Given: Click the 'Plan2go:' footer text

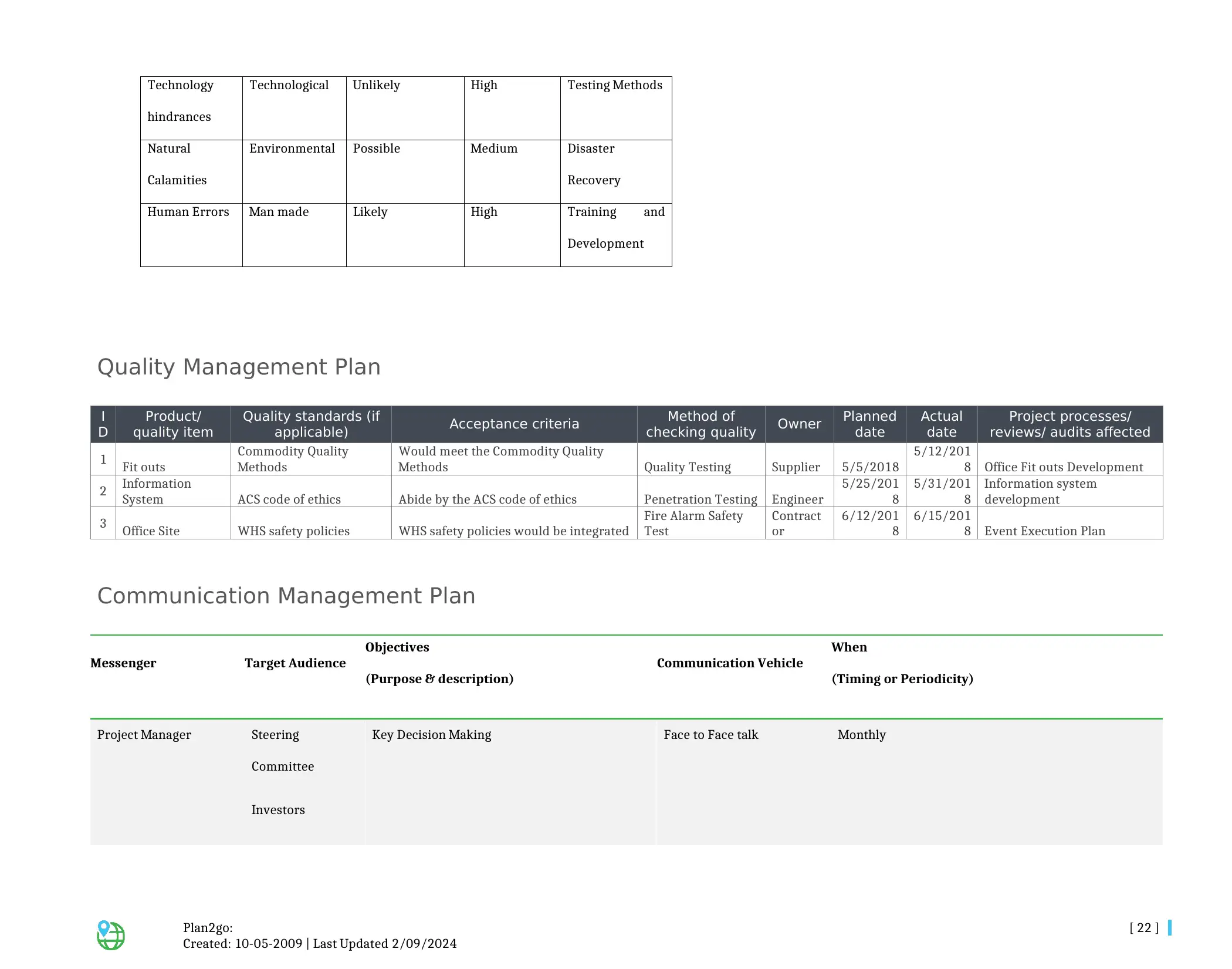Looking at the screenshot, I should (x=208, y=927).
